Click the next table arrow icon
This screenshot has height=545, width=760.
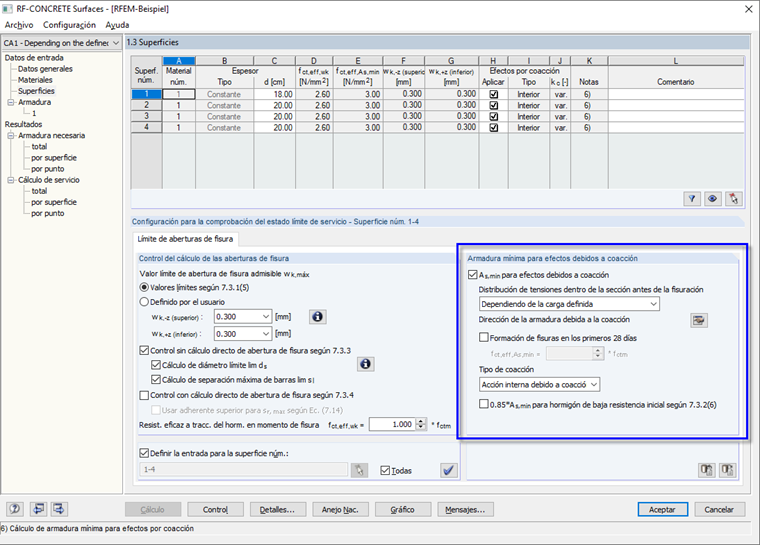pyautogui.click(x=59, y=509)
